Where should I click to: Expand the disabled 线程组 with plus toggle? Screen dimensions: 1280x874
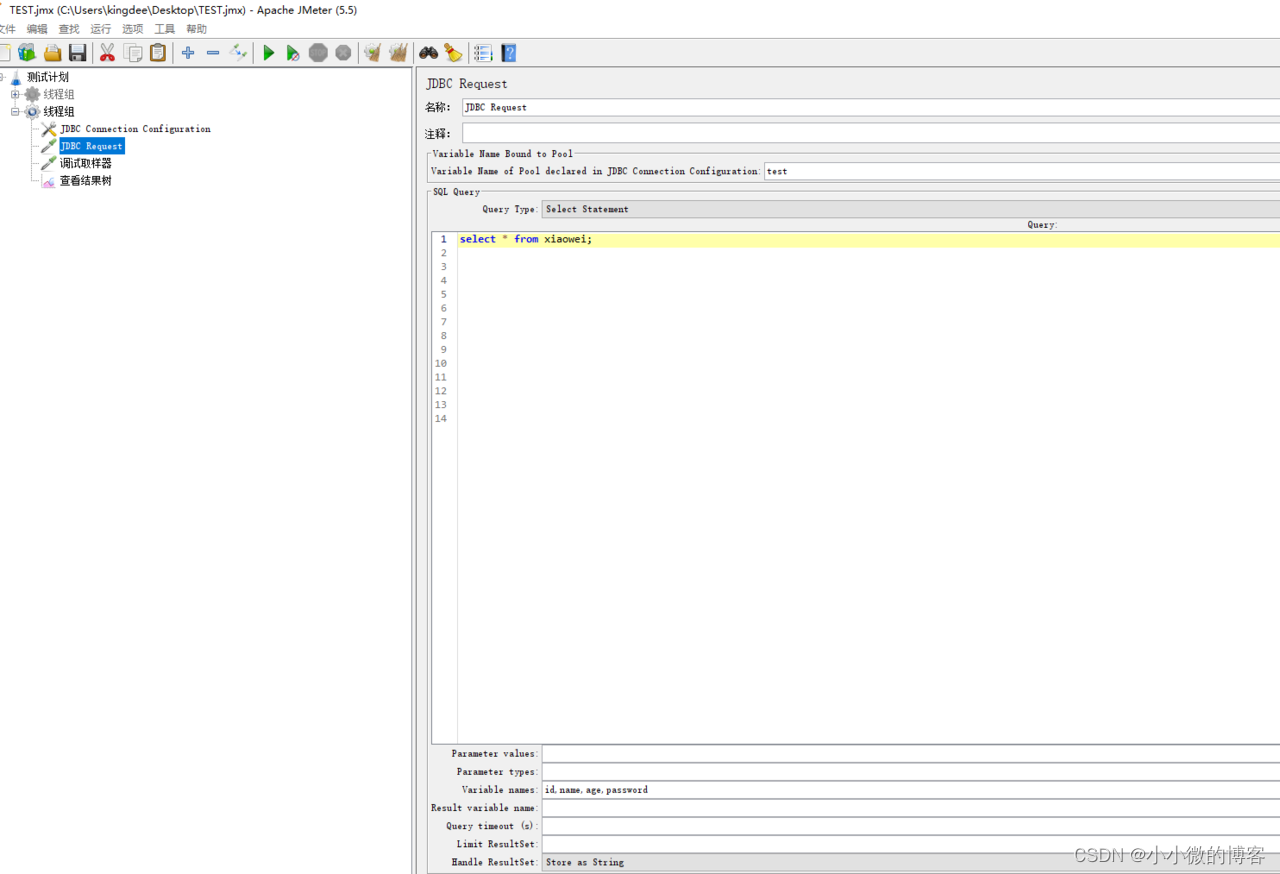coord(15,94)
